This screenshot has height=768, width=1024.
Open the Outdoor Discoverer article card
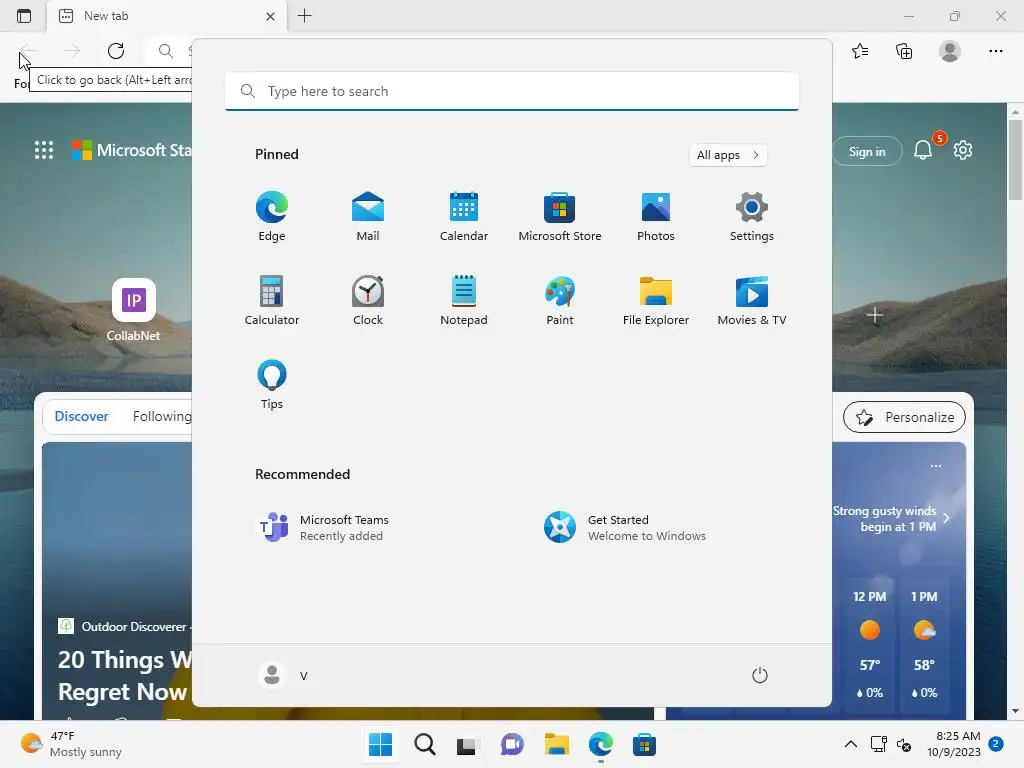pos(118,581)
